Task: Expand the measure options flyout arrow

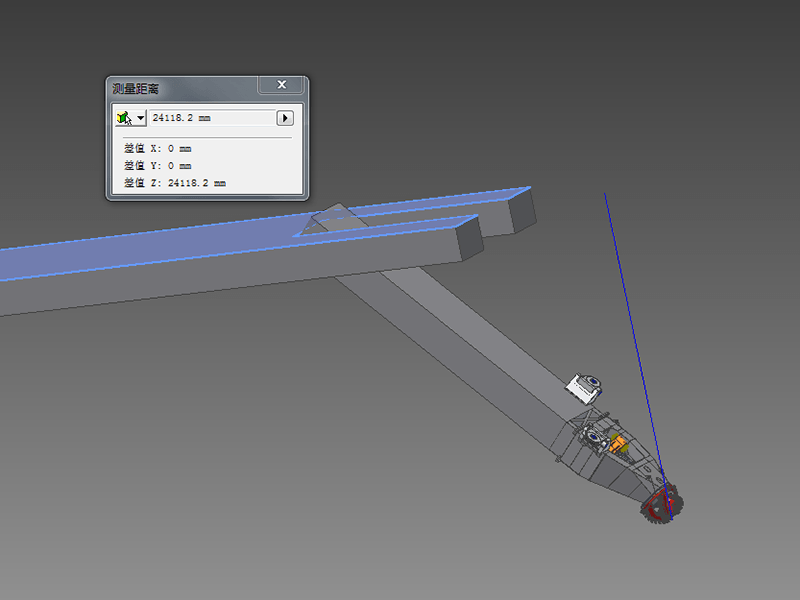Action: 284,118
